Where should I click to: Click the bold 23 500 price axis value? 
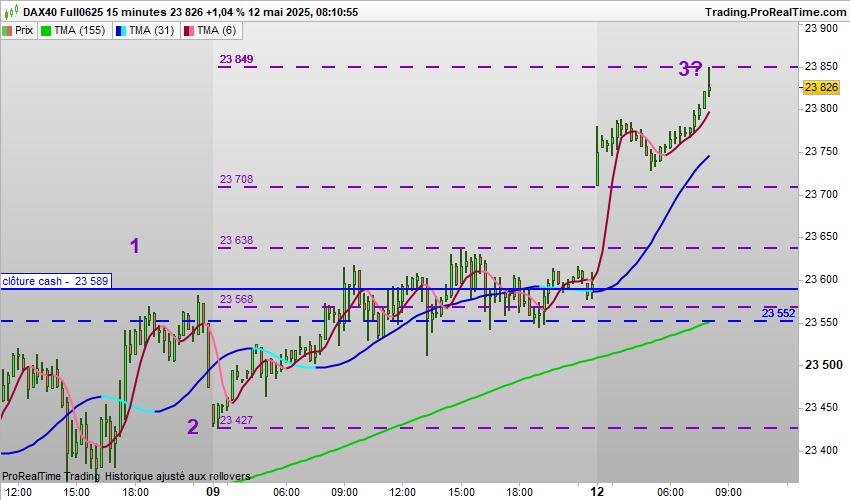point(823,365)
